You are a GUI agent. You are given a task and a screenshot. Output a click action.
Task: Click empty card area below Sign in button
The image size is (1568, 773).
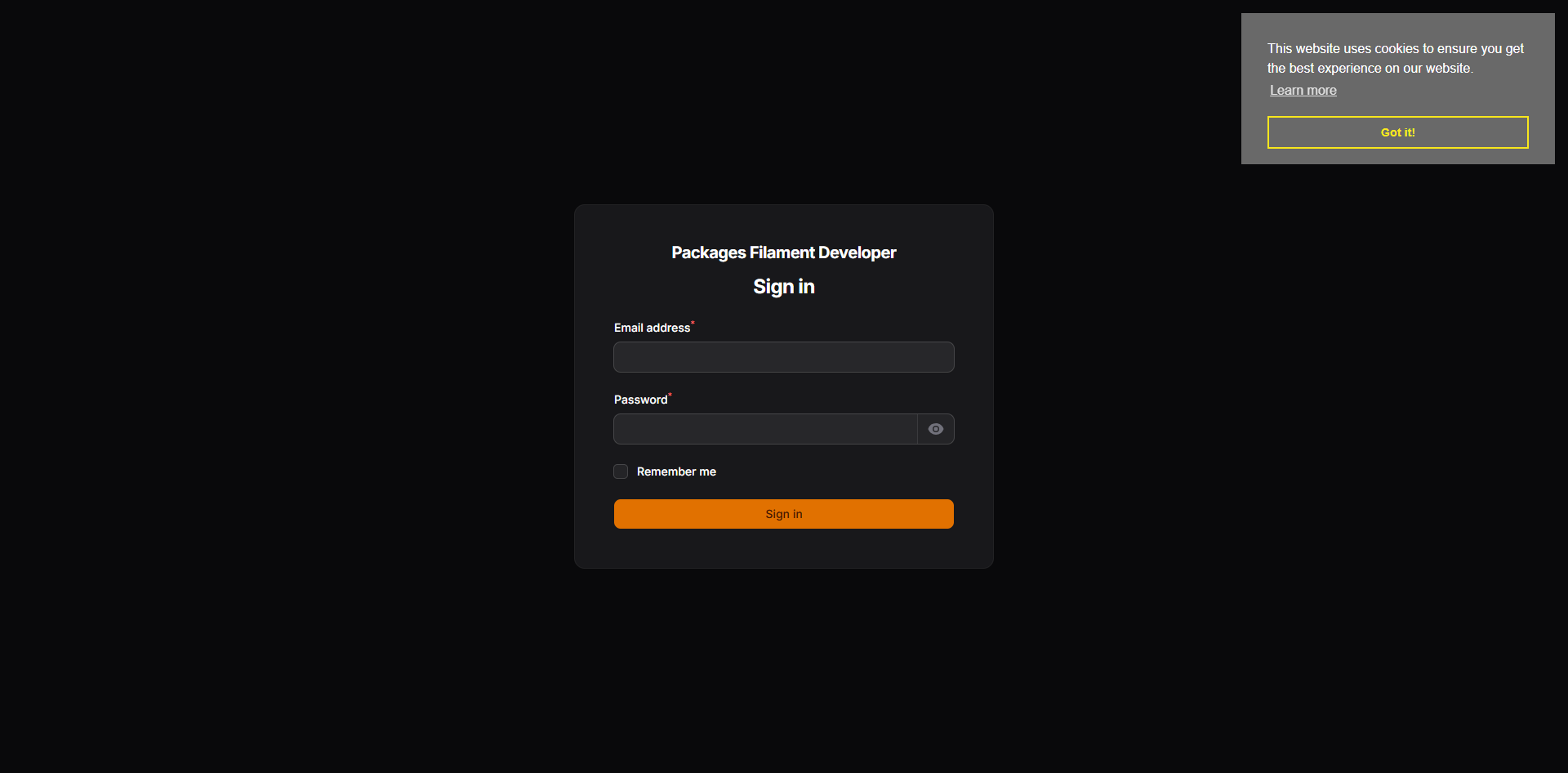click(784, 548)
